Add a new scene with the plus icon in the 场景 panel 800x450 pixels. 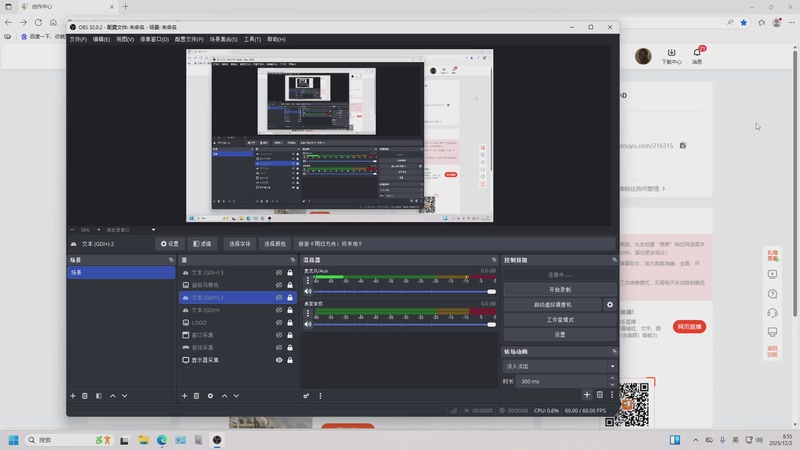[x=73, y=396]
